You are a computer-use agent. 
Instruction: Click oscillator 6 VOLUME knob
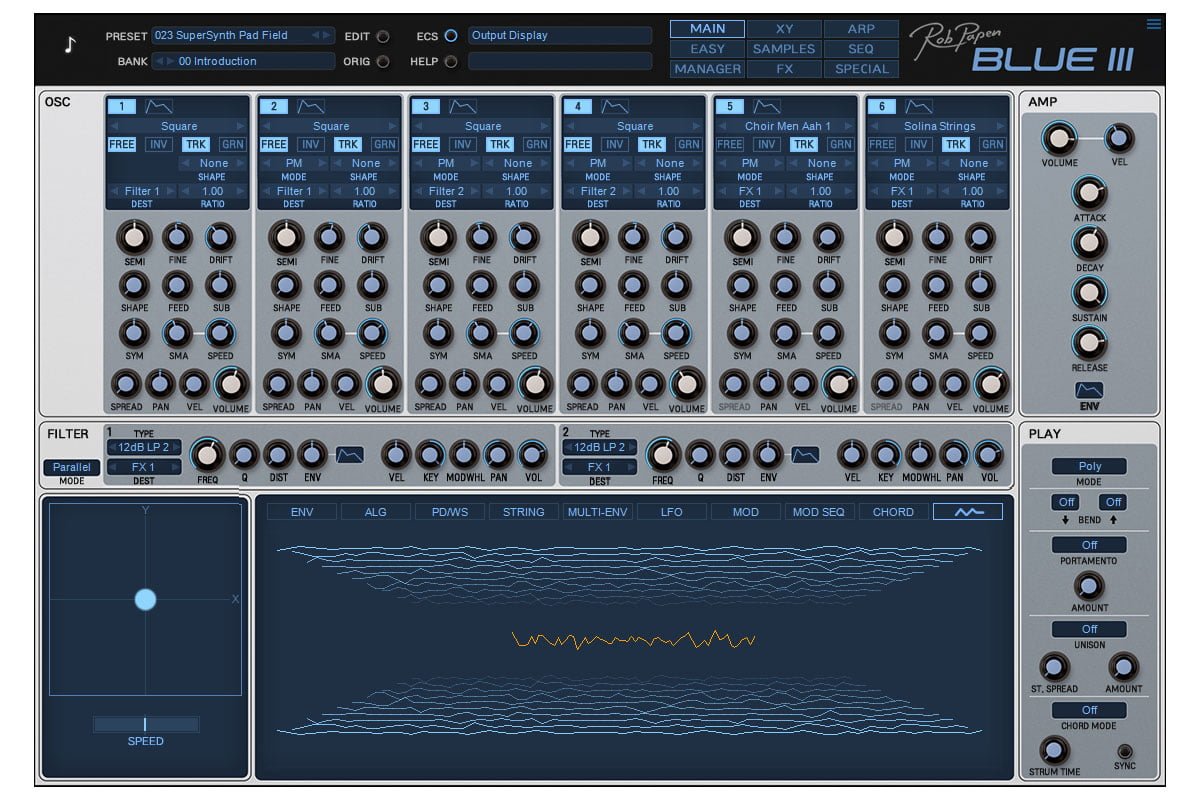[x=991, y=384]
